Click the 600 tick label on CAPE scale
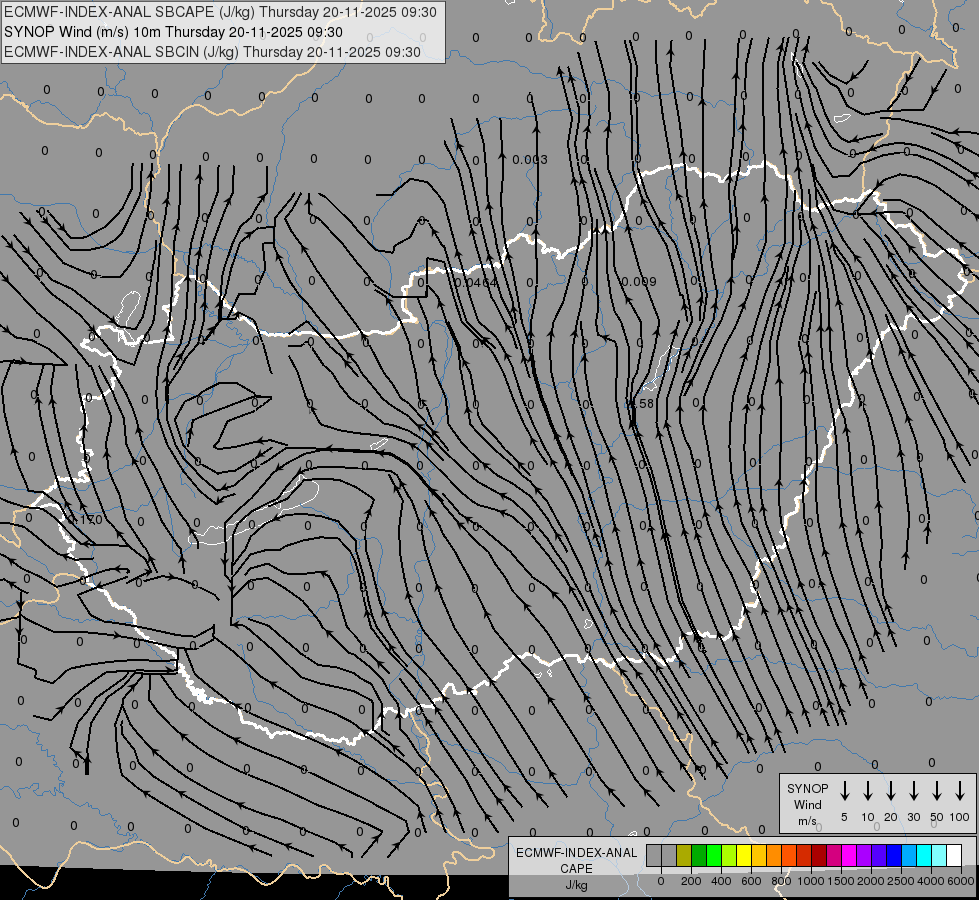The height and width of the screenshot is (900, 979). click(x=751, y=881)
